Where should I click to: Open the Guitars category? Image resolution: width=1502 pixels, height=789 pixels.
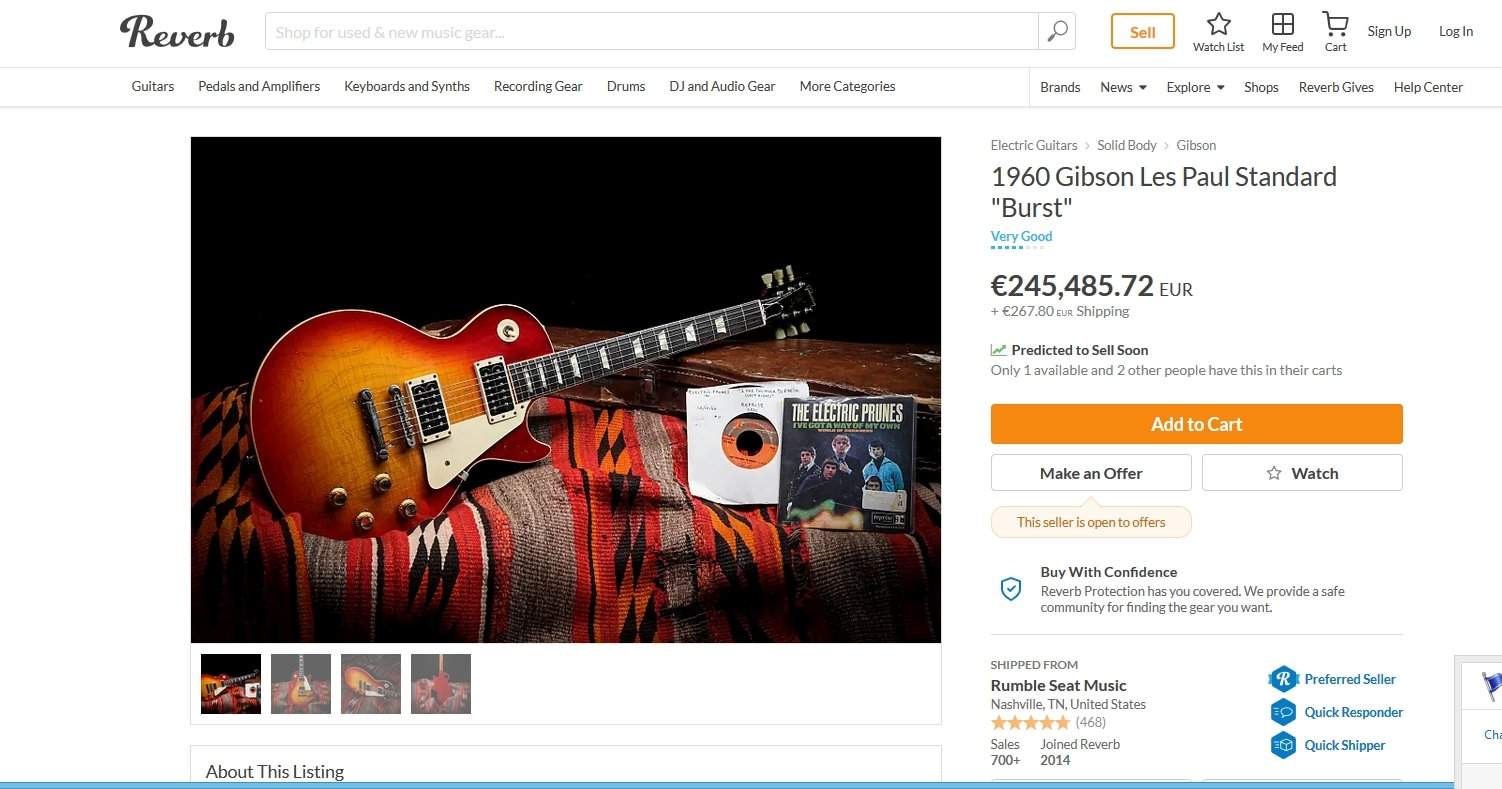(x=153, y=86)
